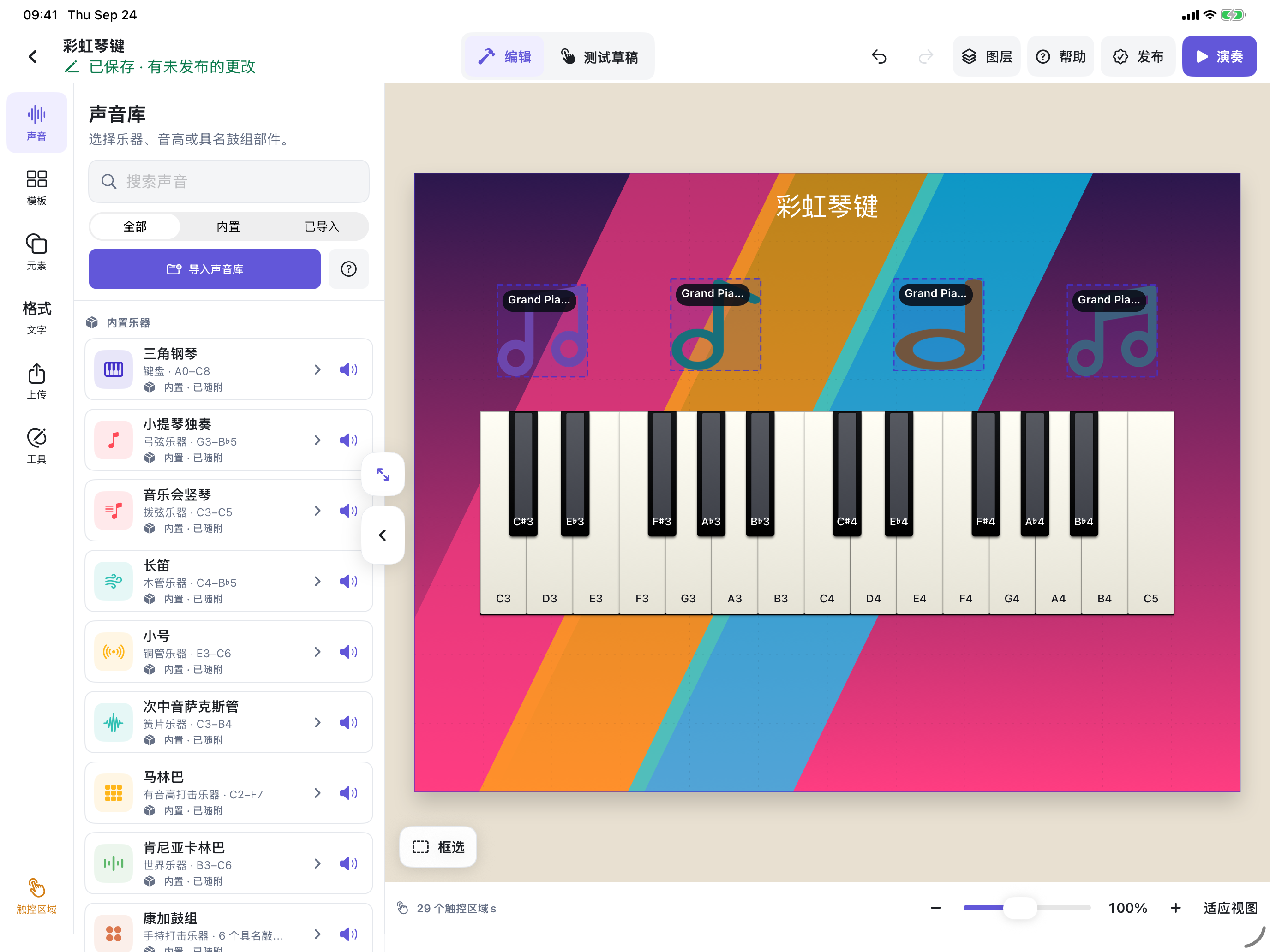Viewport: 1270px width, 952px height.
Task: Toggle the 框选 marquee selection
Action: point(438,847)
